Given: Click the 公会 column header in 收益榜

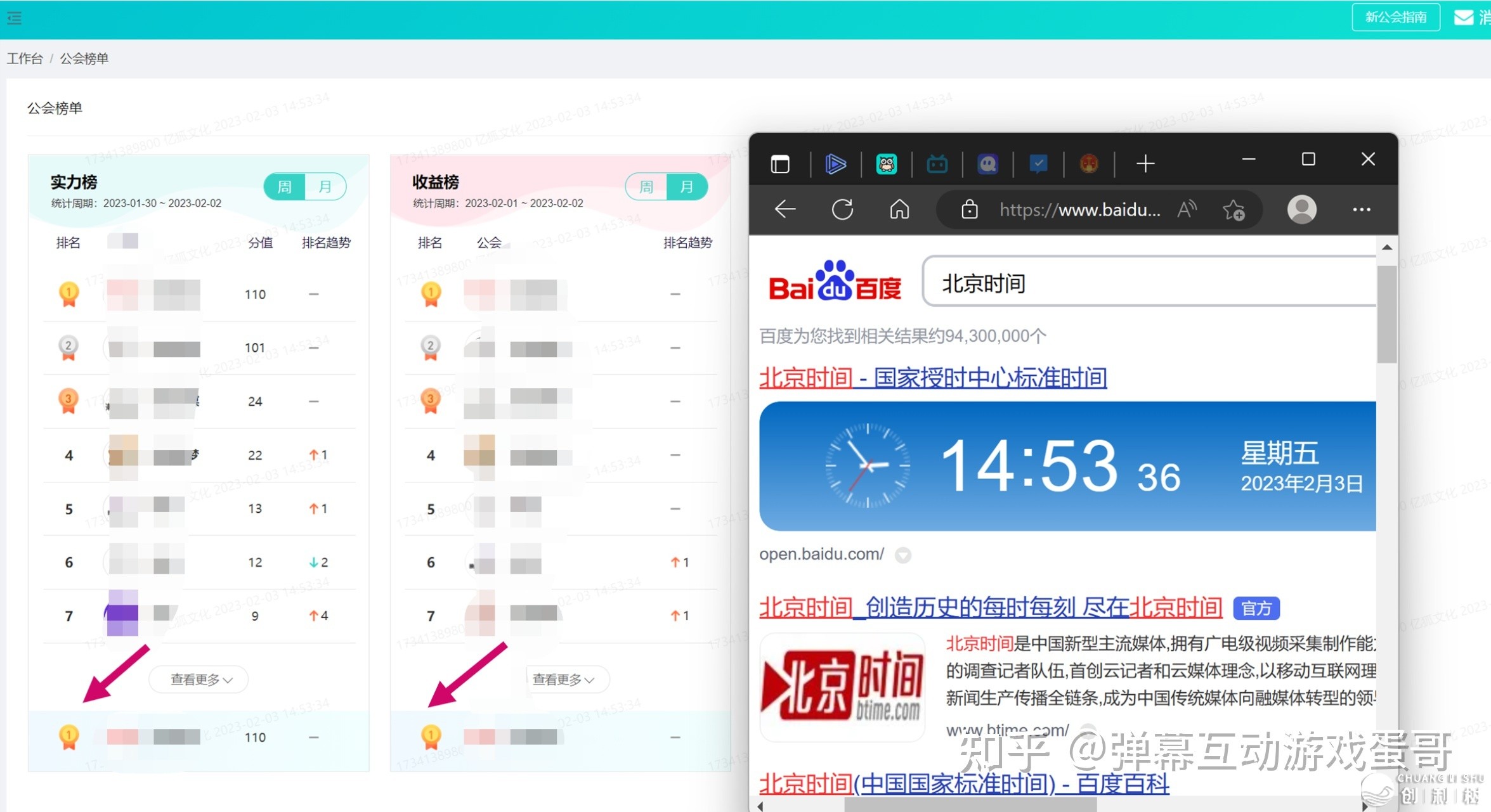Looking at the screenshot, I should coord(489,242).
